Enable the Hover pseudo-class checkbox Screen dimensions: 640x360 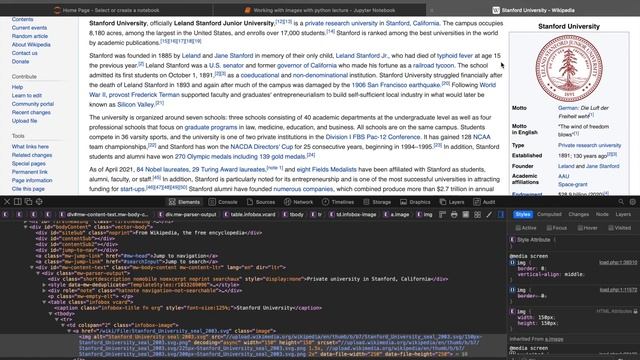(x=580, y=228)
